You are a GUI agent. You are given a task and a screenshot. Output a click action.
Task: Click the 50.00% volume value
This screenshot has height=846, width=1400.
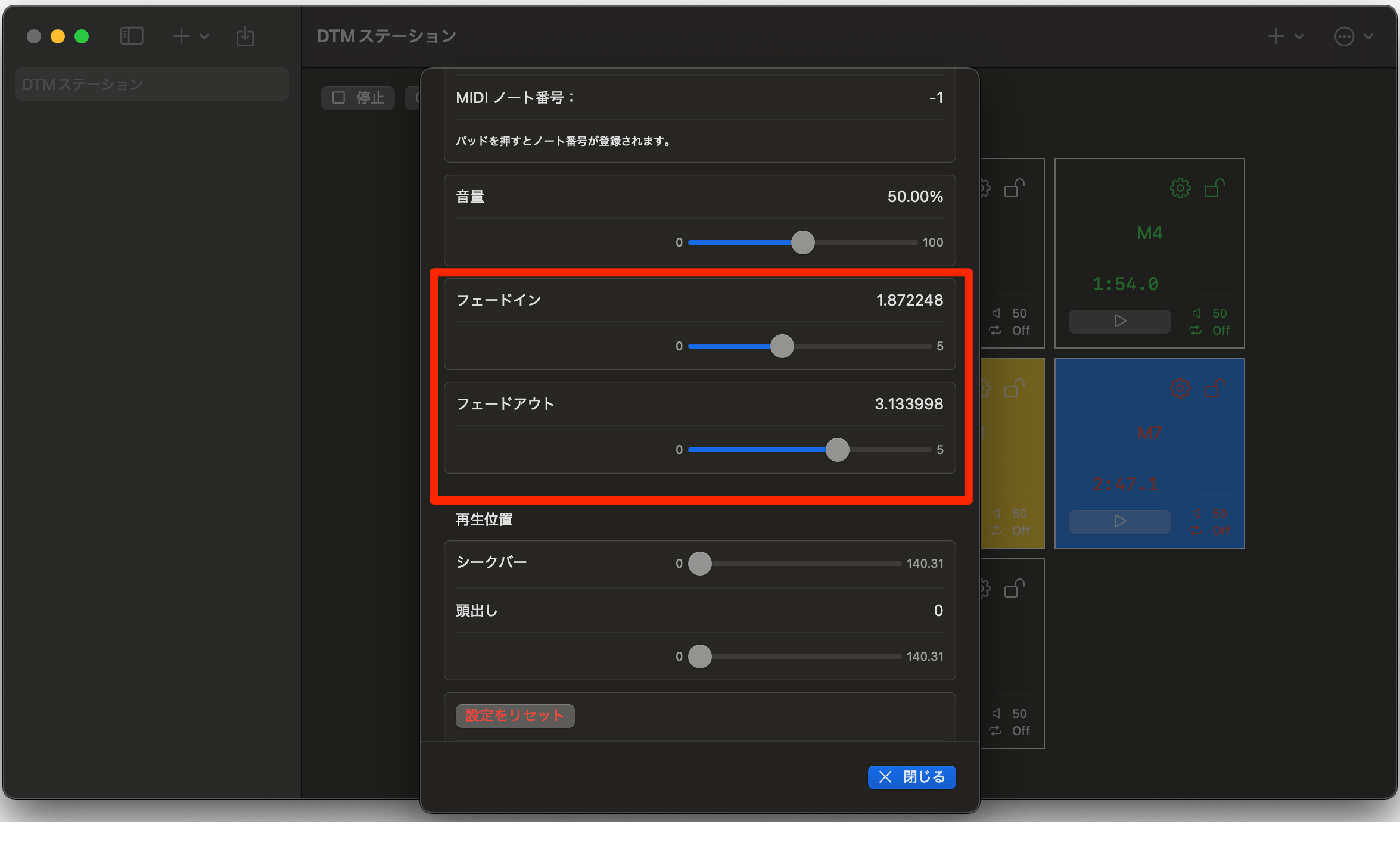[915, 197]
